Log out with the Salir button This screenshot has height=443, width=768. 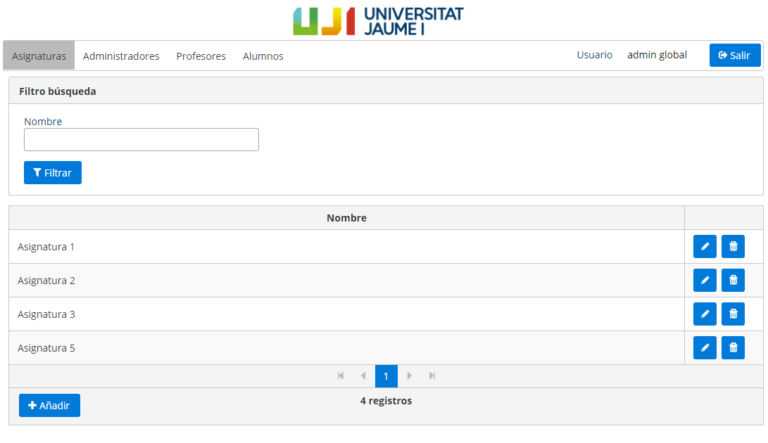pos(734,55)
